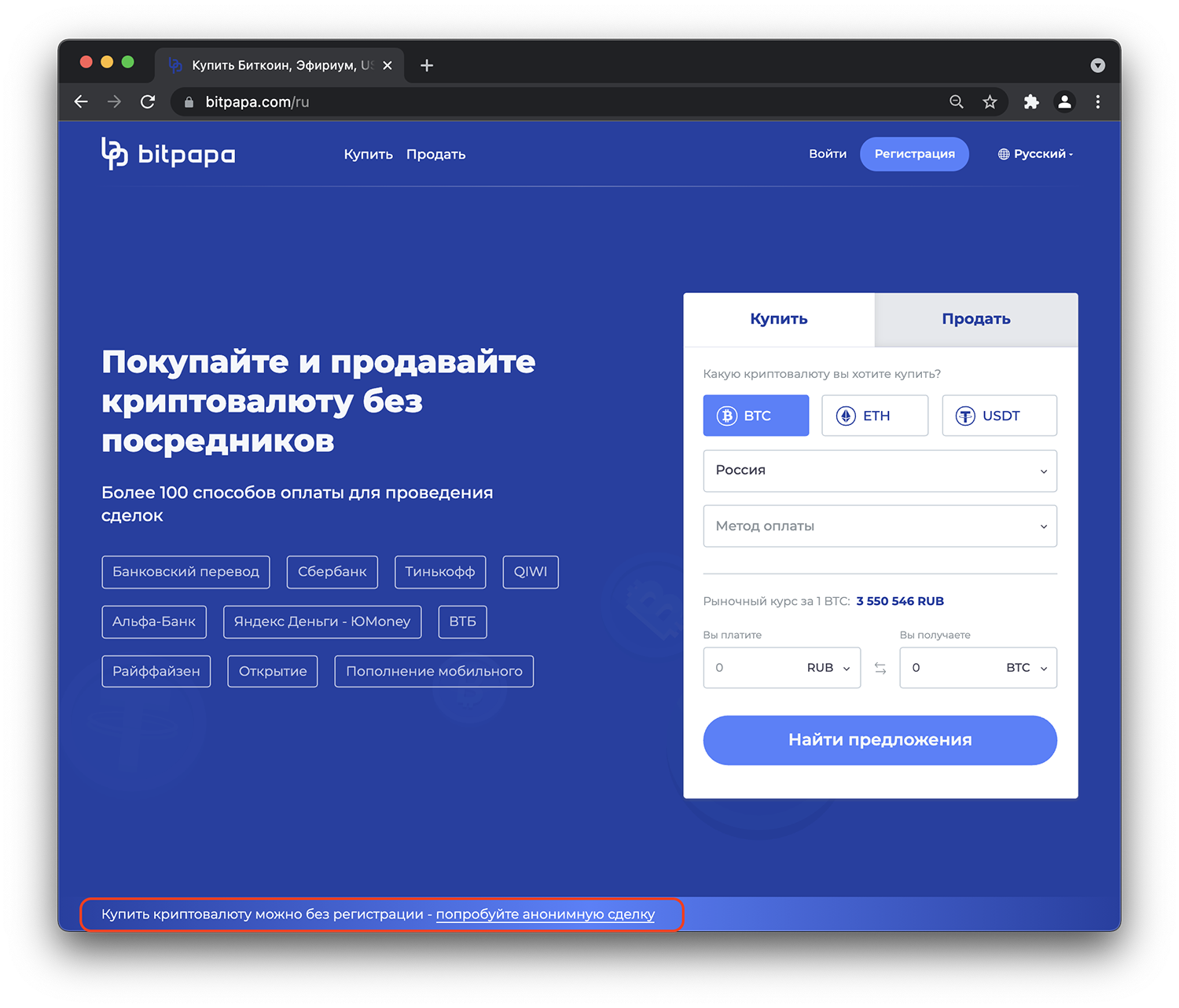The image size is (1179, 1008).
Task: Click Найти предложения button
Action: click(880, 740)
